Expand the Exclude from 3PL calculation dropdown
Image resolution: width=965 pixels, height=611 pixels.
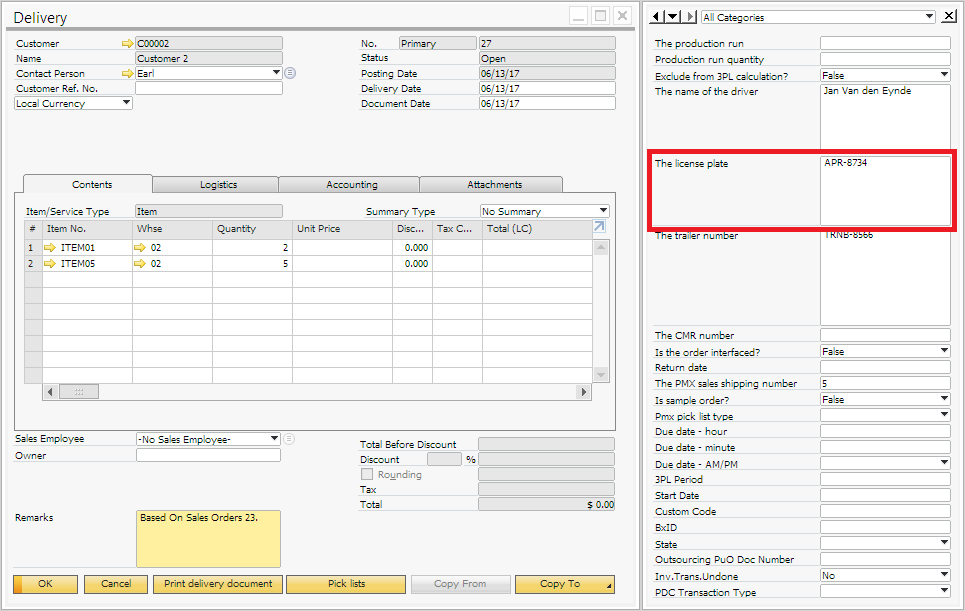tap(944, 76)
